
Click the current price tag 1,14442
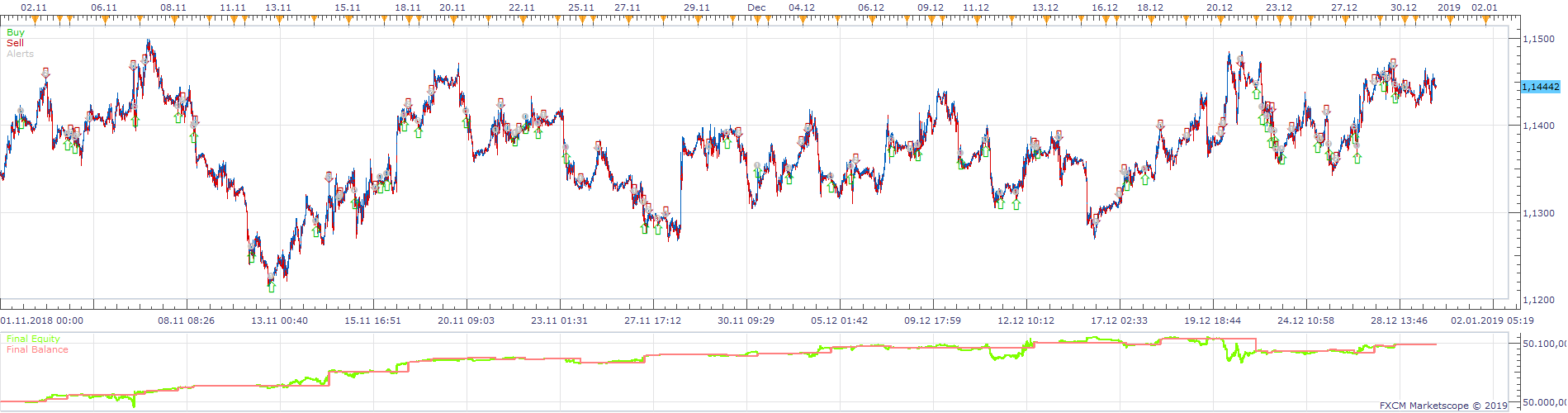(1541, 87)
